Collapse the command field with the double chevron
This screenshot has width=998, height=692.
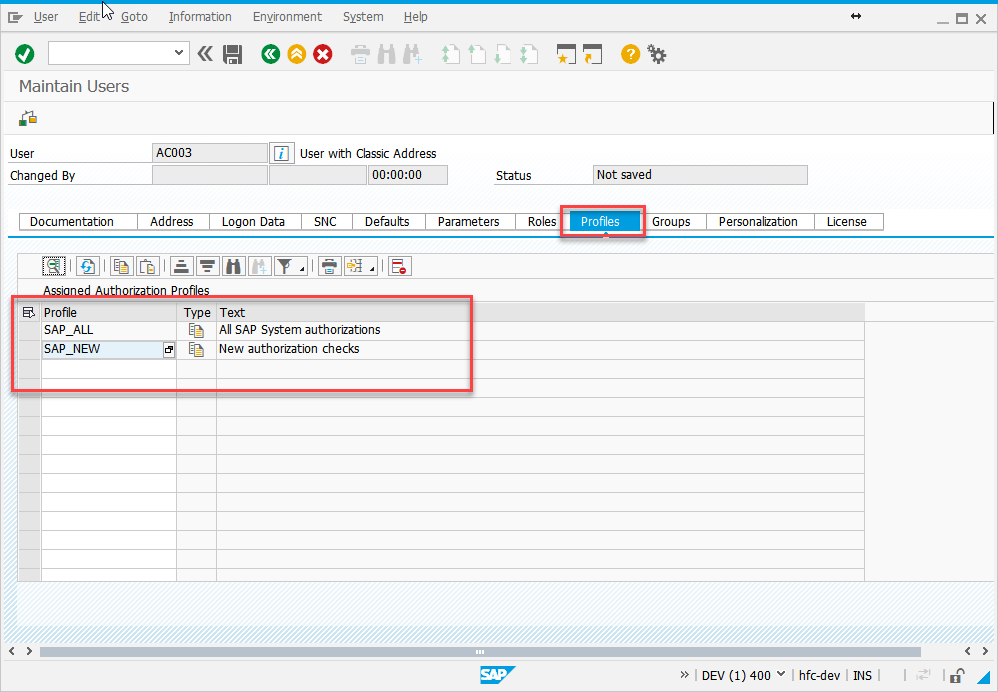(x=205, y=53)
